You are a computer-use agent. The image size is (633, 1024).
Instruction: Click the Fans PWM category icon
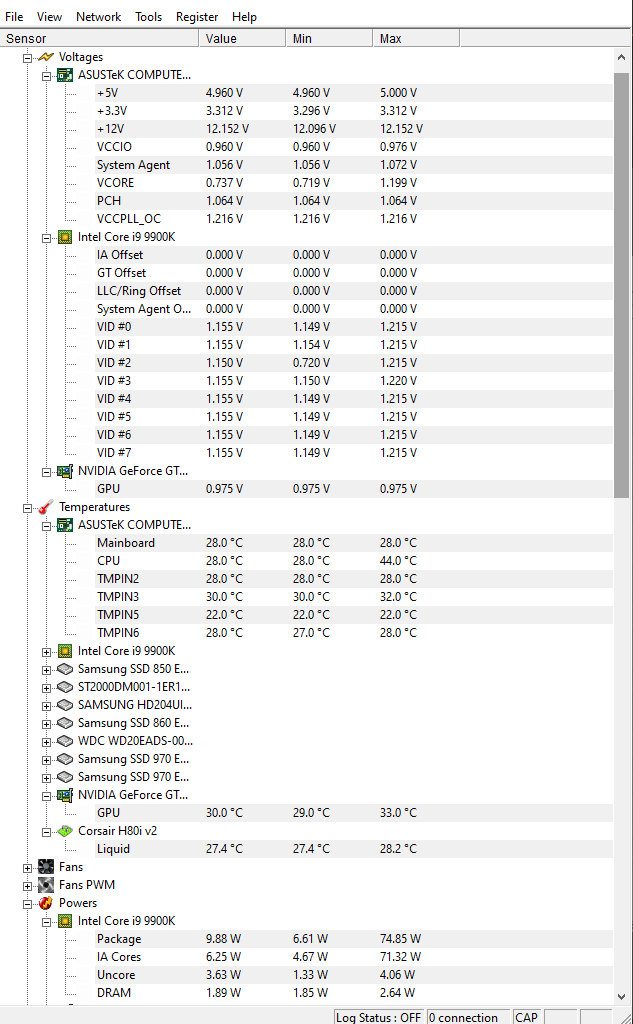point(46,885)
